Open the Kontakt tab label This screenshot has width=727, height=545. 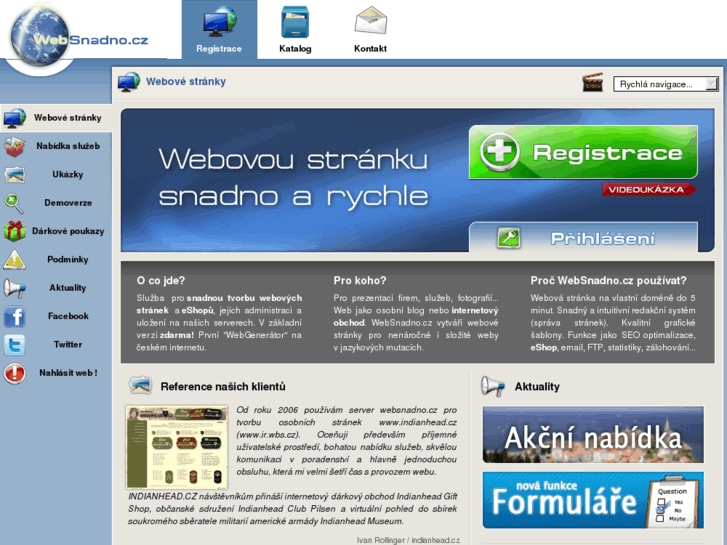point(370,49)
